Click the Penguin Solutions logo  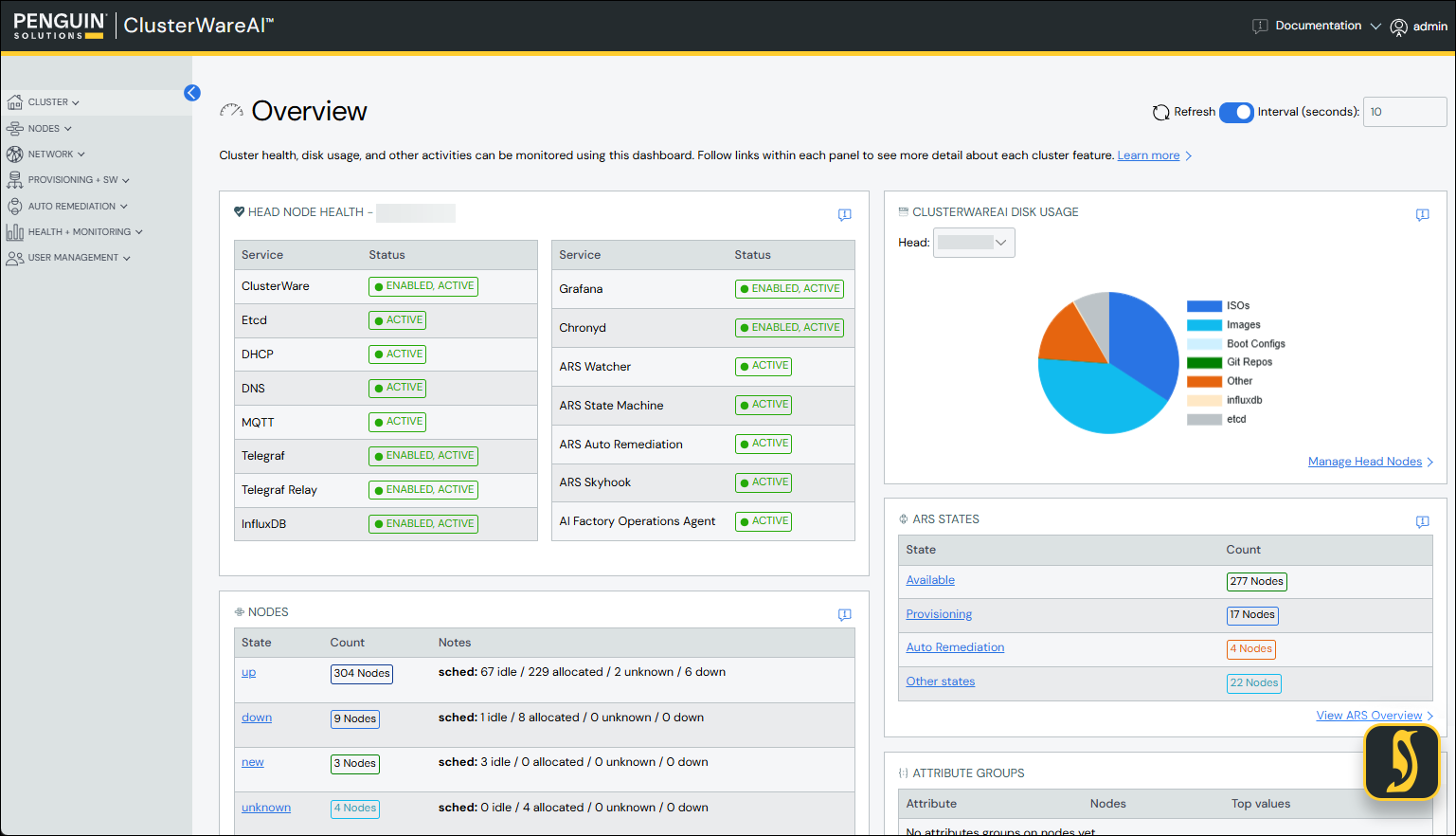click(x=60, y=26)
